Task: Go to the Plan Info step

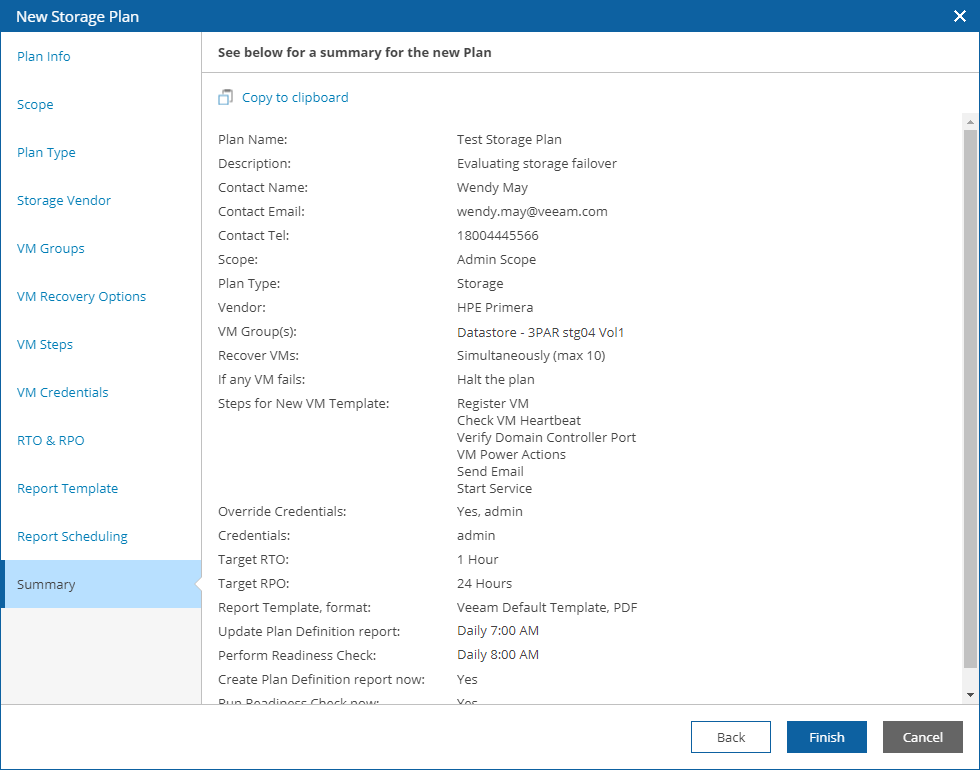Action: click(44, 57)
